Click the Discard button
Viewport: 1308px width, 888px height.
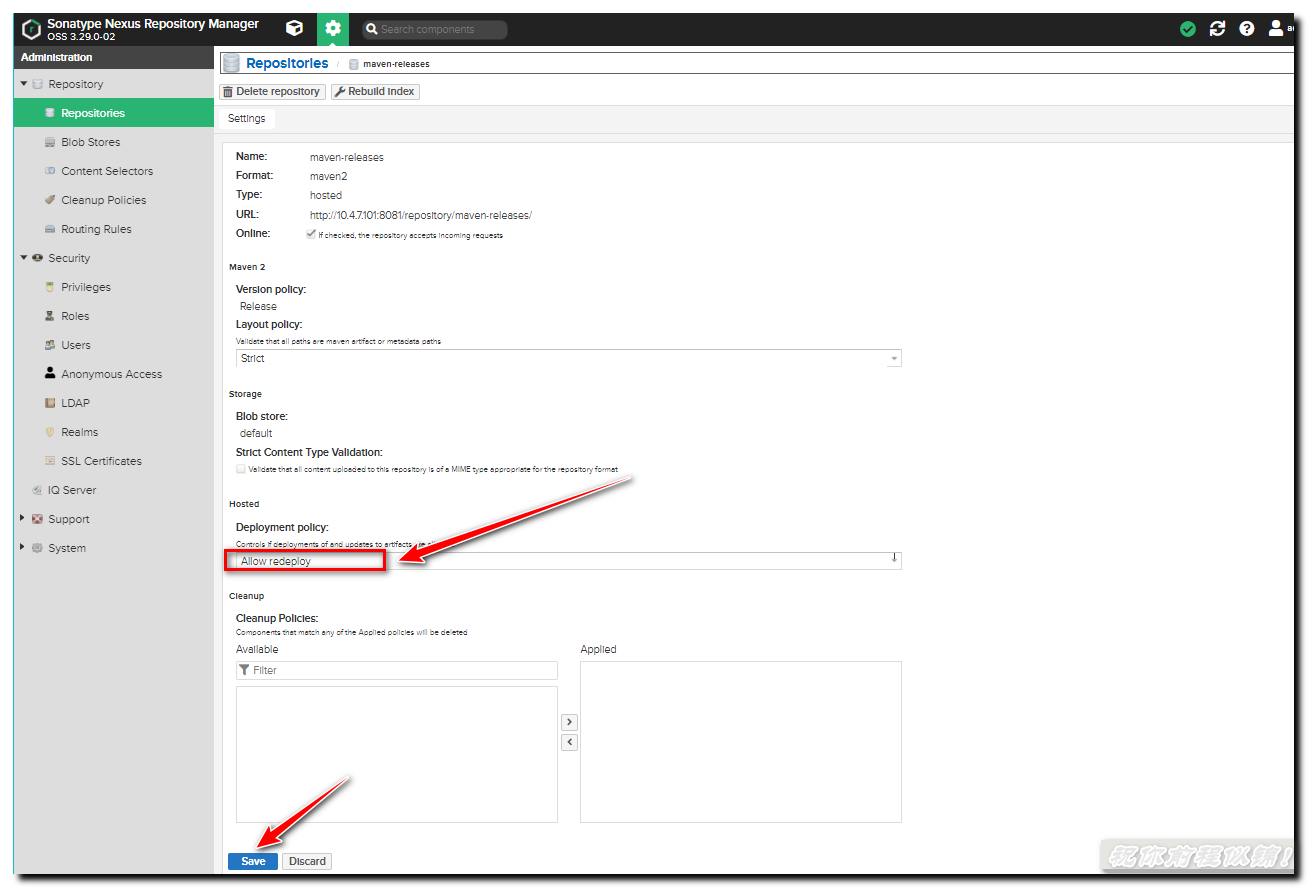307,861
